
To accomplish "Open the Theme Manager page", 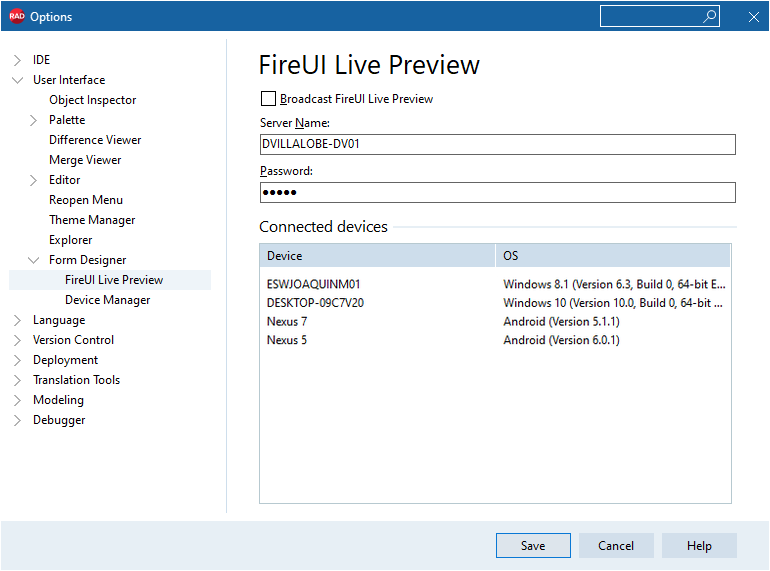I will [92, 220].
